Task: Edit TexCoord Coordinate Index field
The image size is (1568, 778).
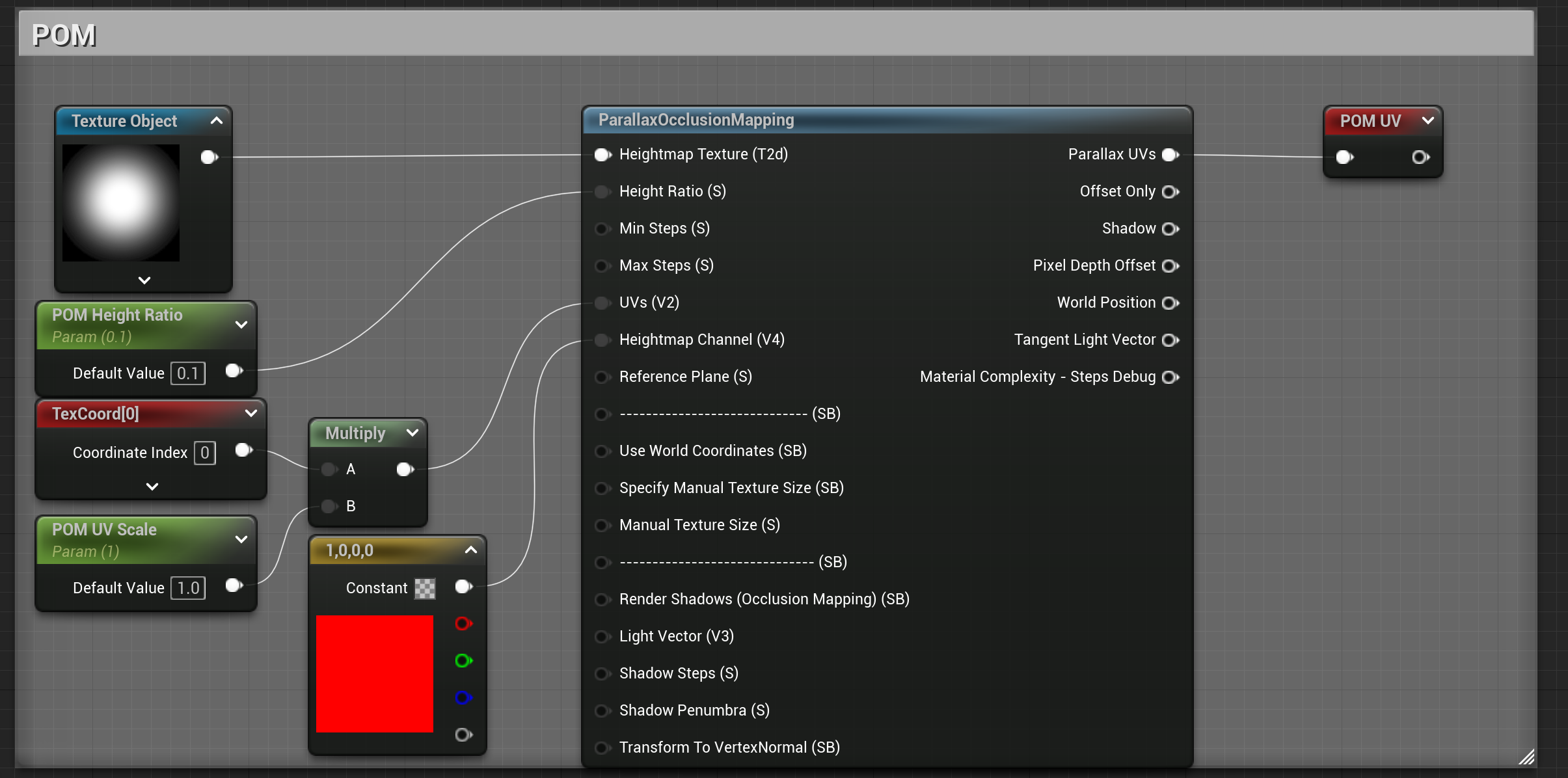Action: (205, 453)
